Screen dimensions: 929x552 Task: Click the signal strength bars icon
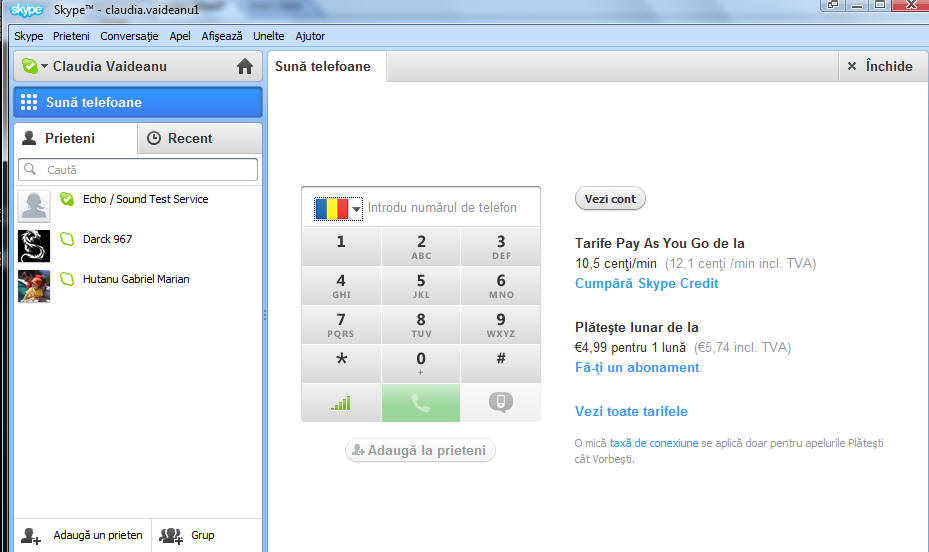coord(341,402)
